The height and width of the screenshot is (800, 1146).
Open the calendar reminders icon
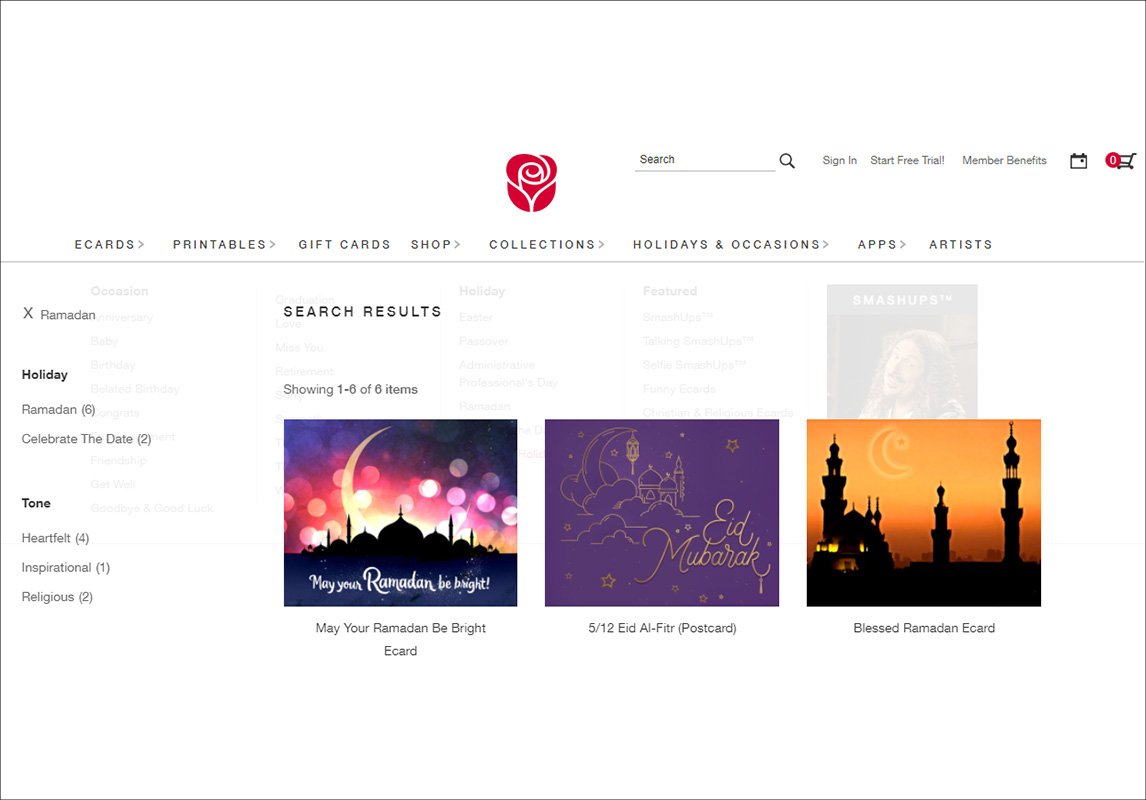(1079, 161)
